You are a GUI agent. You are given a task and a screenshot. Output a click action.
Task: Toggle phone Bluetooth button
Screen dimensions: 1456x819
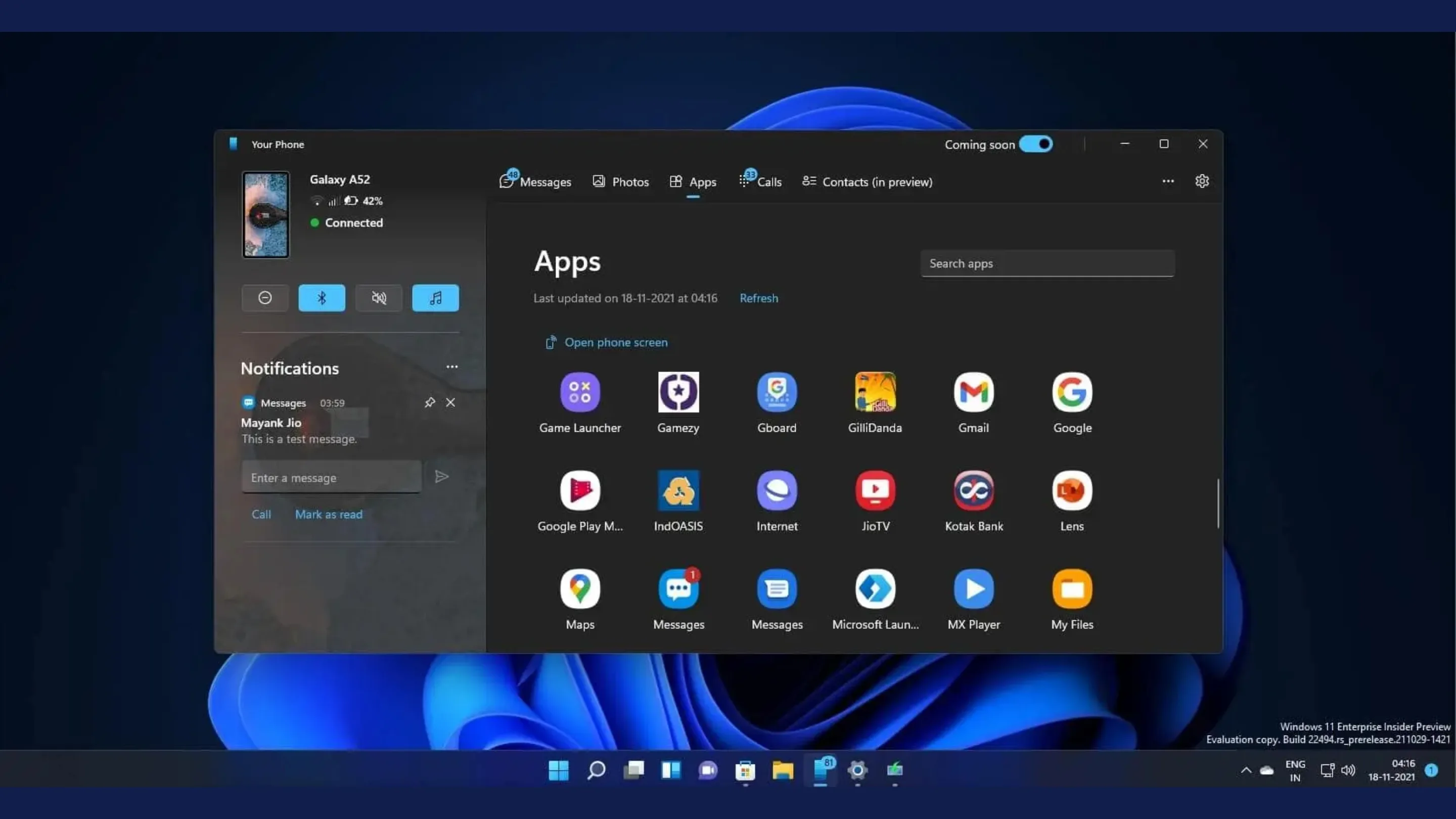(322, 298)
